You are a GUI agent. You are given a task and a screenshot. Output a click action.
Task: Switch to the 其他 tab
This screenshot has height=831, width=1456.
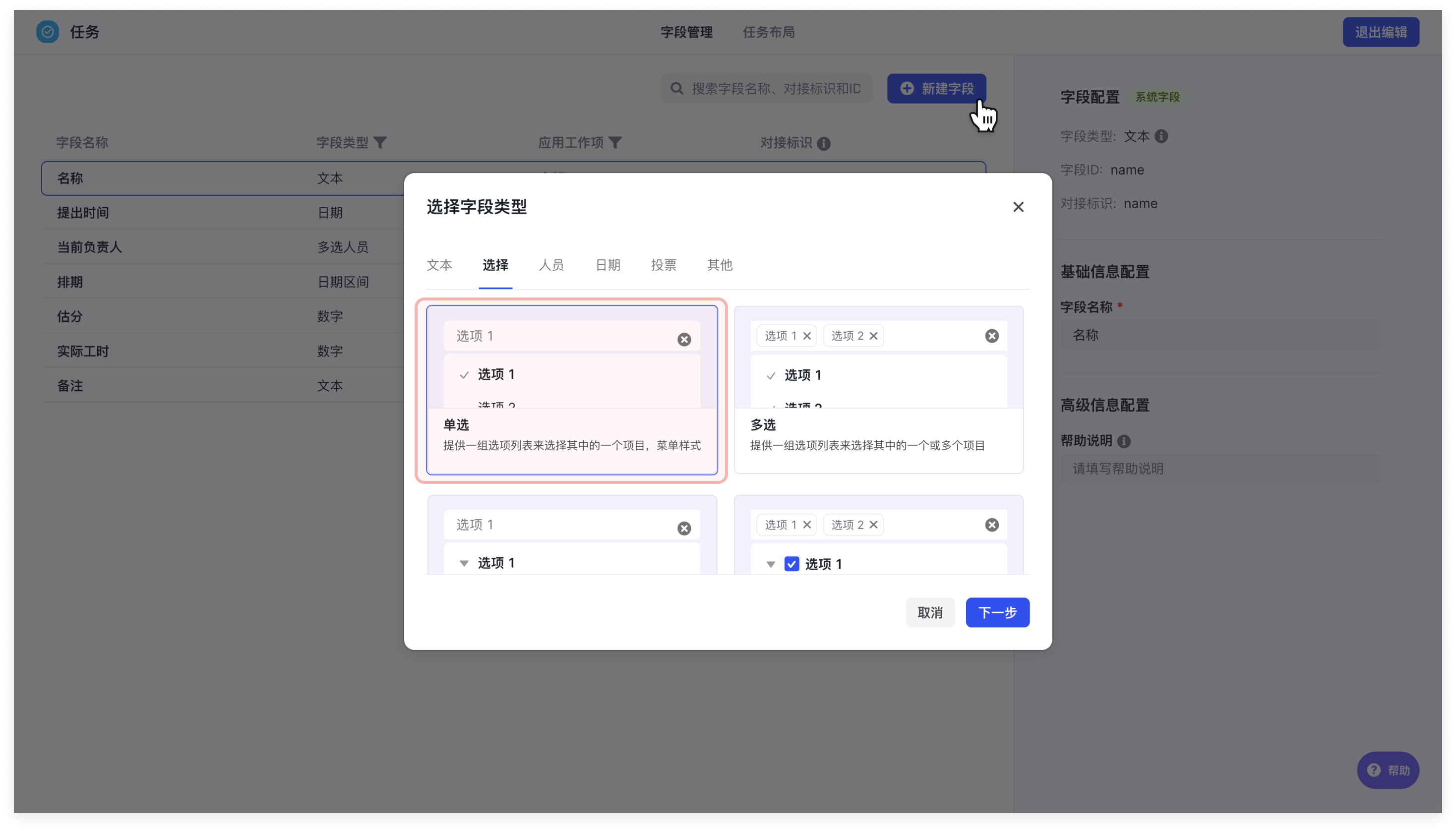[x=719, y=265]
